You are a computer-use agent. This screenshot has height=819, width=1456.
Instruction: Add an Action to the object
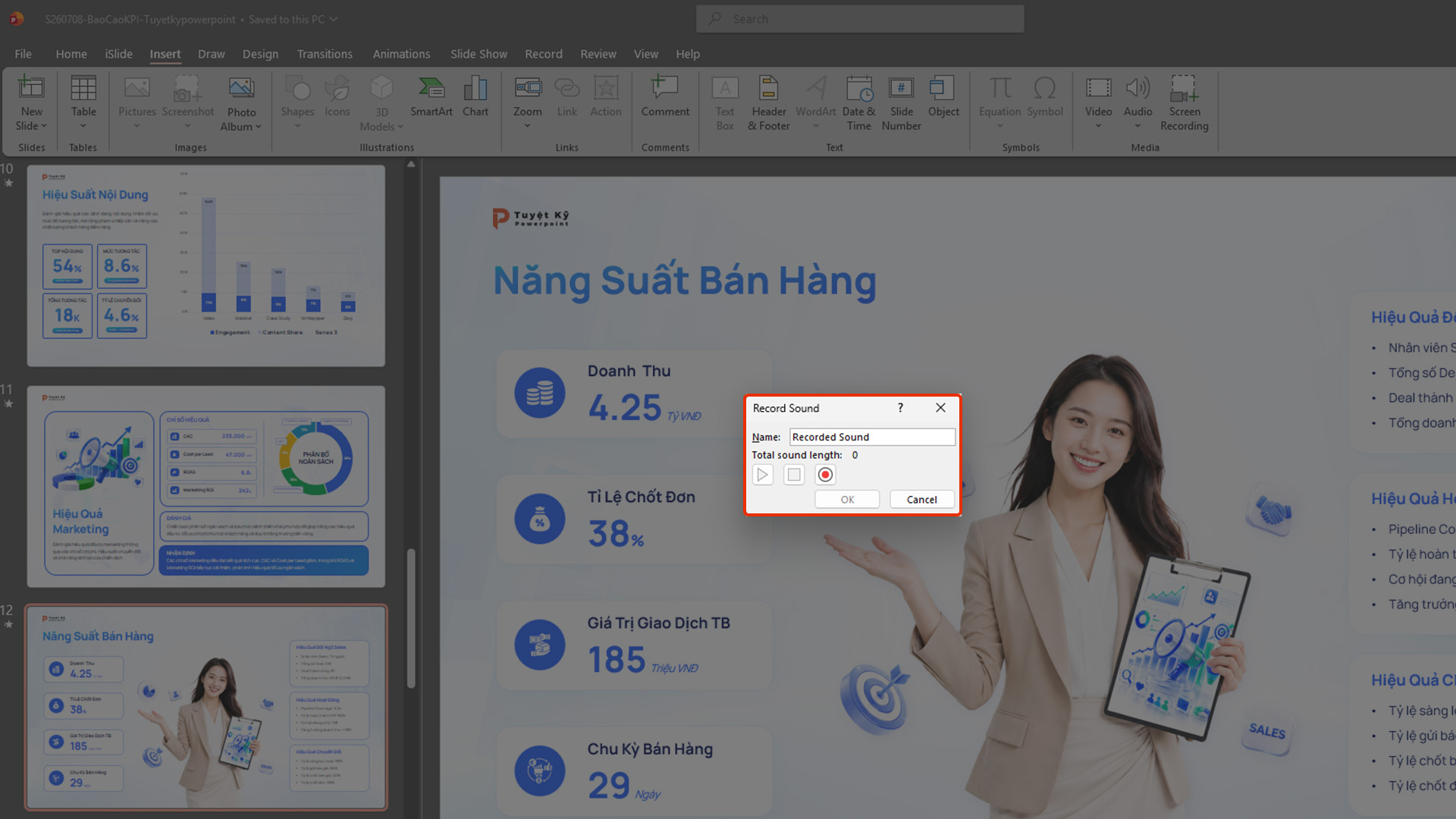coord(606,96)
